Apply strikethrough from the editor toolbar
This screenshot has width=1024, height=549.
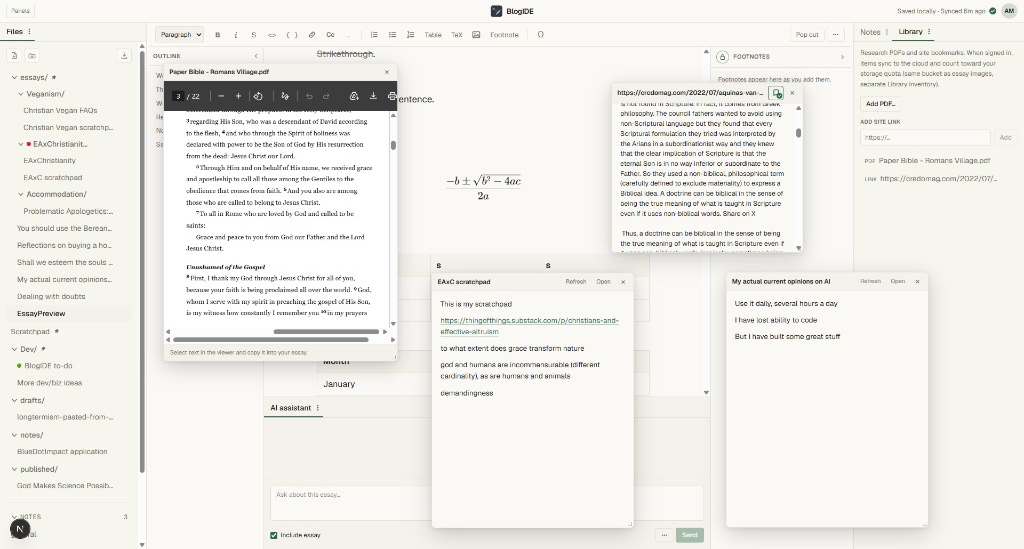pyautogui.click(x=254, y=35)
